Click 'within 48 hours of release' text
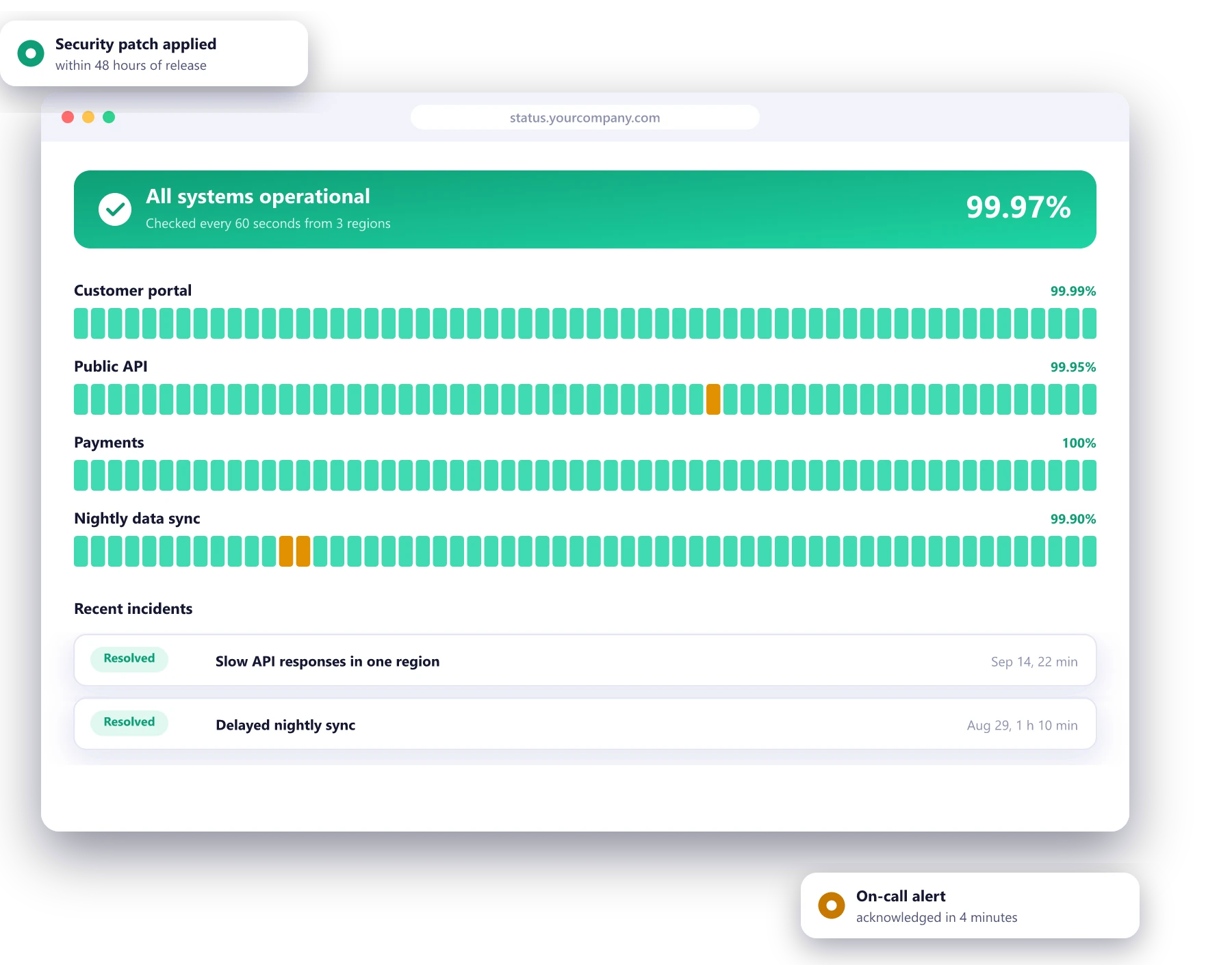Viewport: 1232px width, 965px height. [131, 66]
